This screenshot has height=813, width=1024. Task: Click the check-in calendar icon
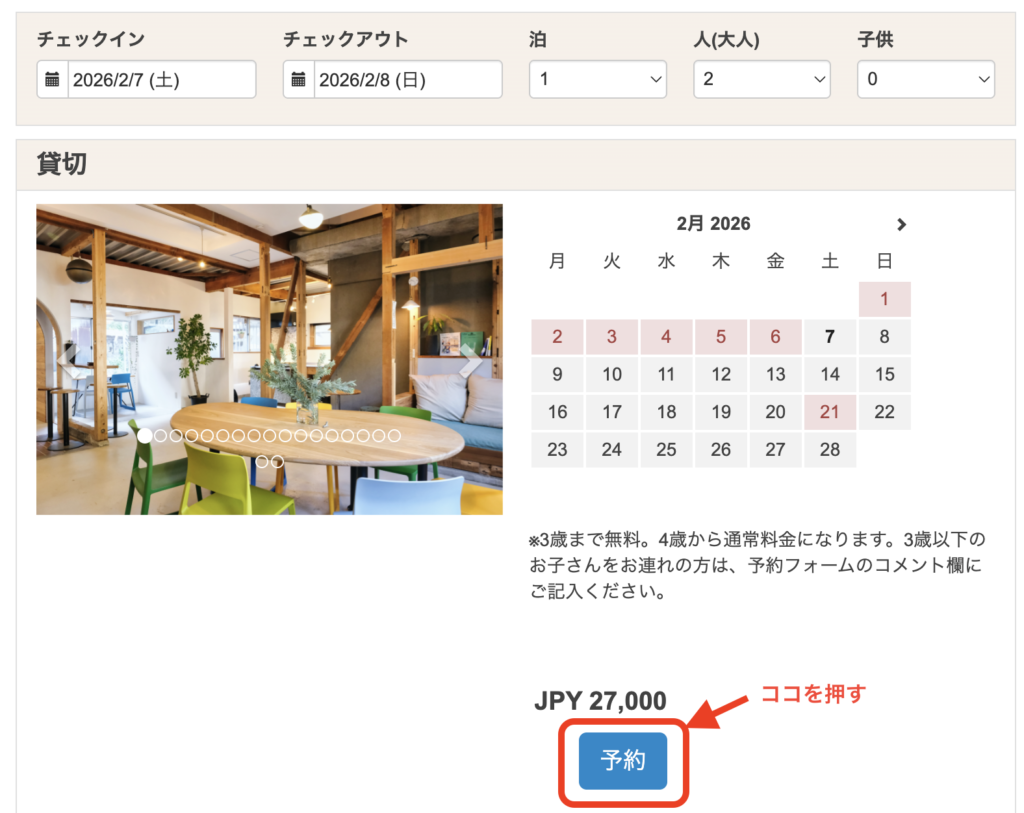point(53,80)
